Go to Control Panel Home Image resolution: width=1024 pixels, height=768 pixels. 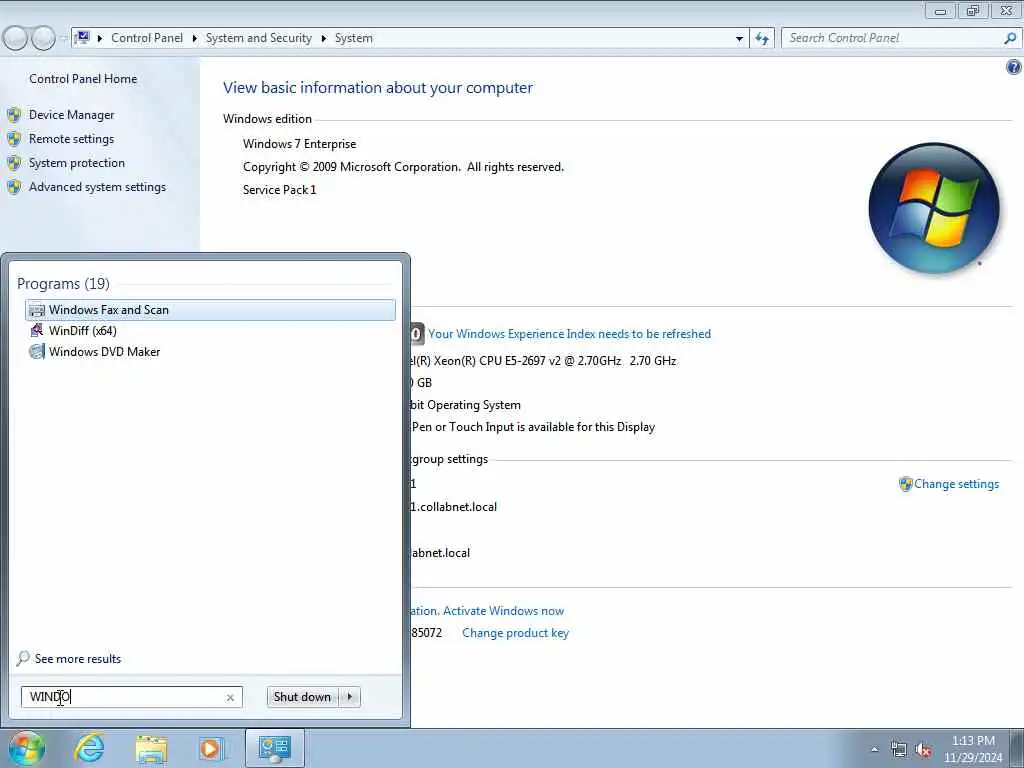(83, 79)
